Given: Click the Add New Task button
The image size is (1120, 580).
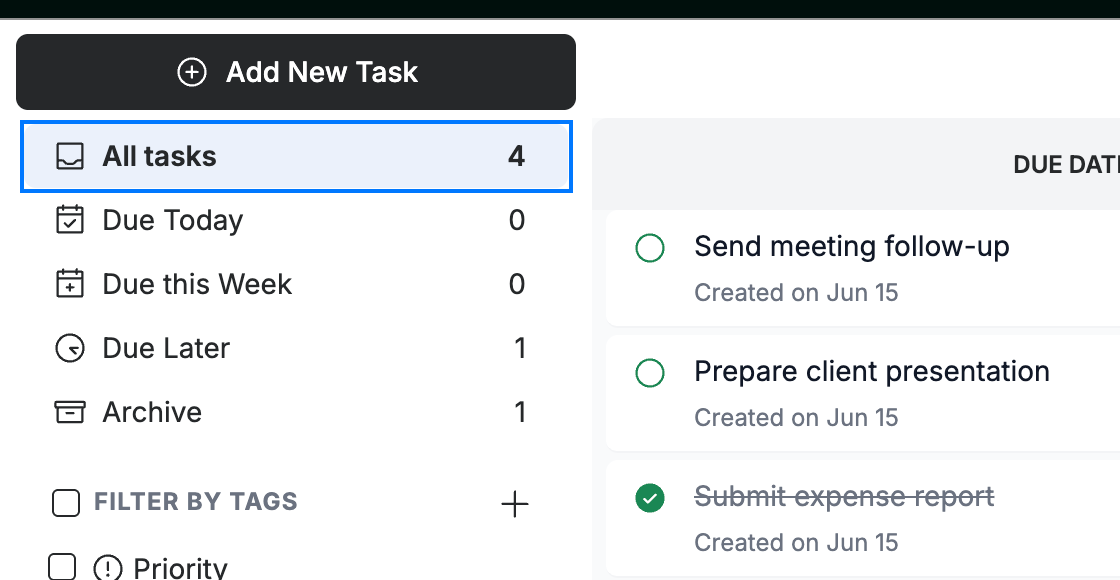Looking at the screenshot, I should [296, 72].
